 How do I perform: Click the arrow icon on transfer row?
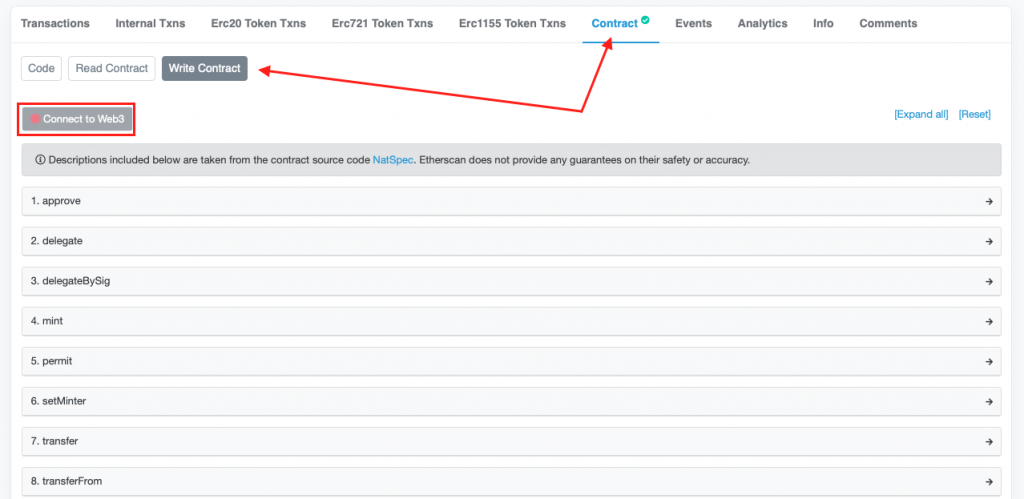[x=989, y=442]
